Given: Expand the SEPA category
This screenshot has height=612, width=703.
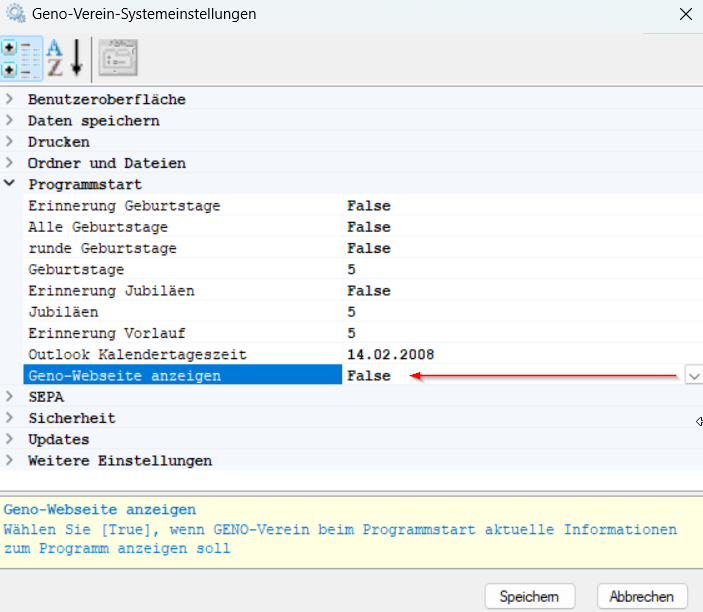Looking at the screenshot, I should click(9, 396).
